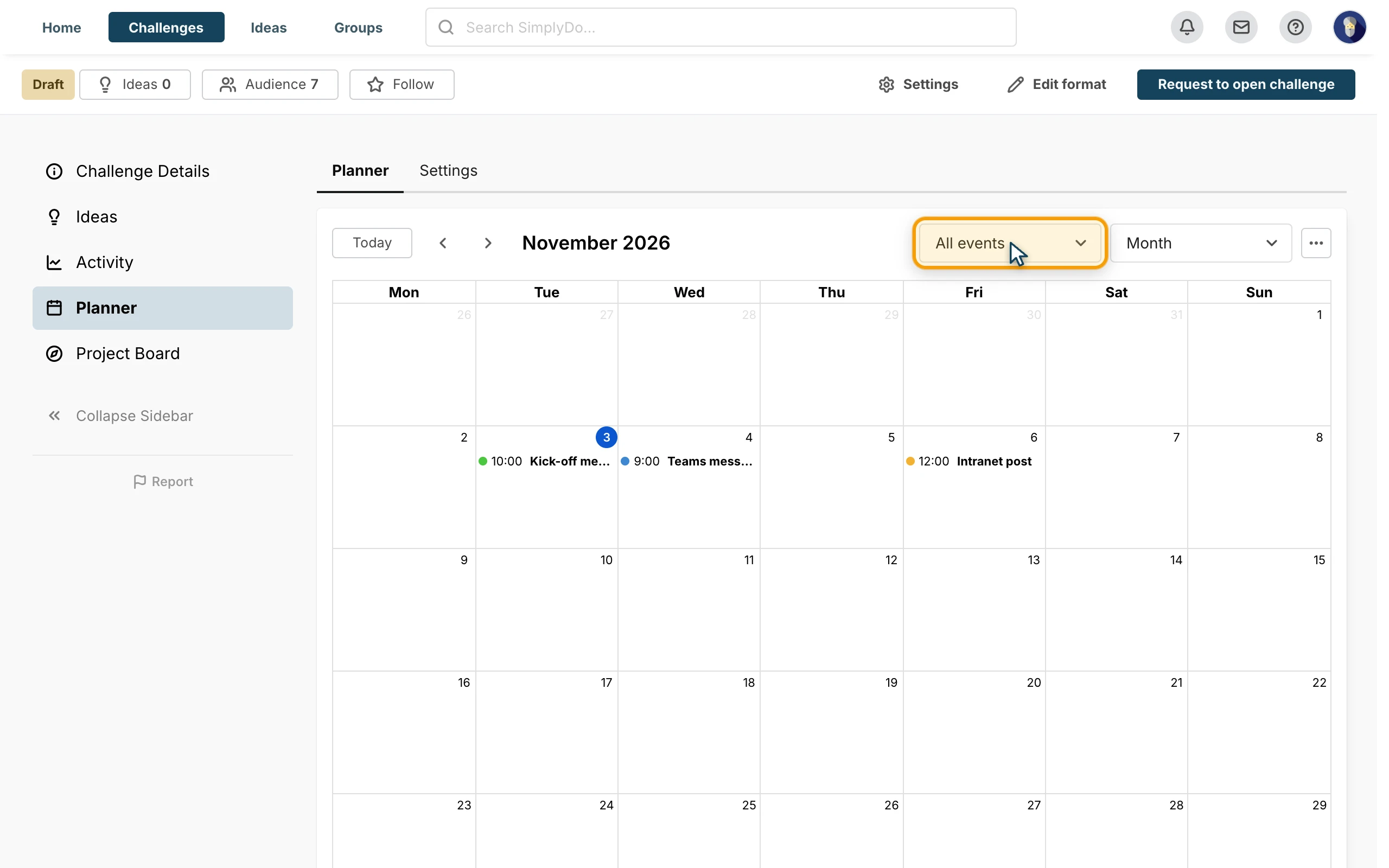This screenshot has height=868, width=1389.
Task: Open Project Board in sidebar
Action: tap(162, 353)
